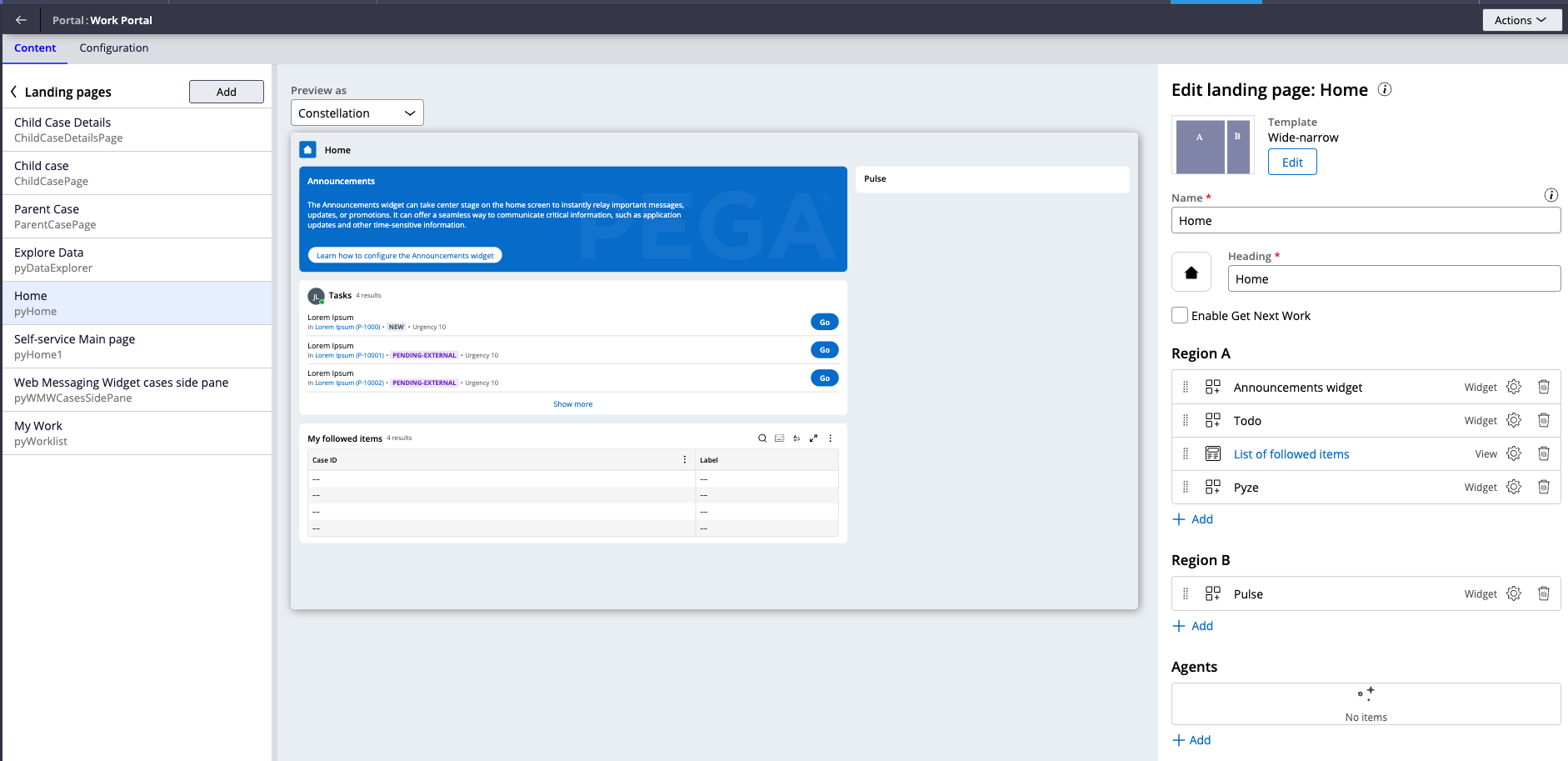Open the Actions dropdown menu
The image size is (1568, 761).
pyautogui.click(x=1521, y=20)
